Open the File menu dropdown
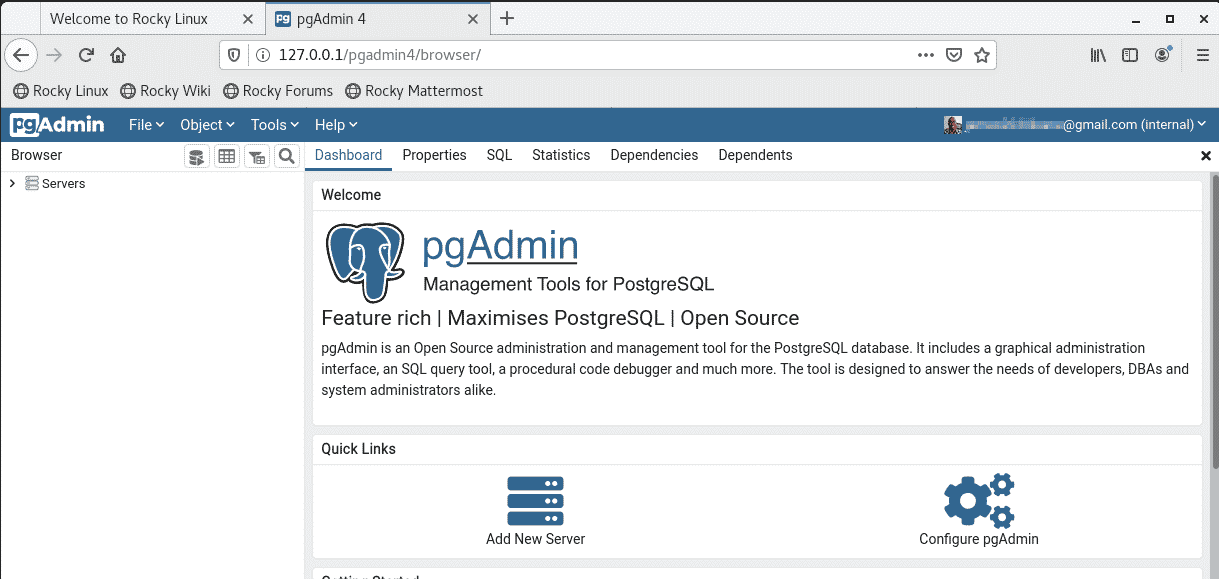 coord(146,125)
